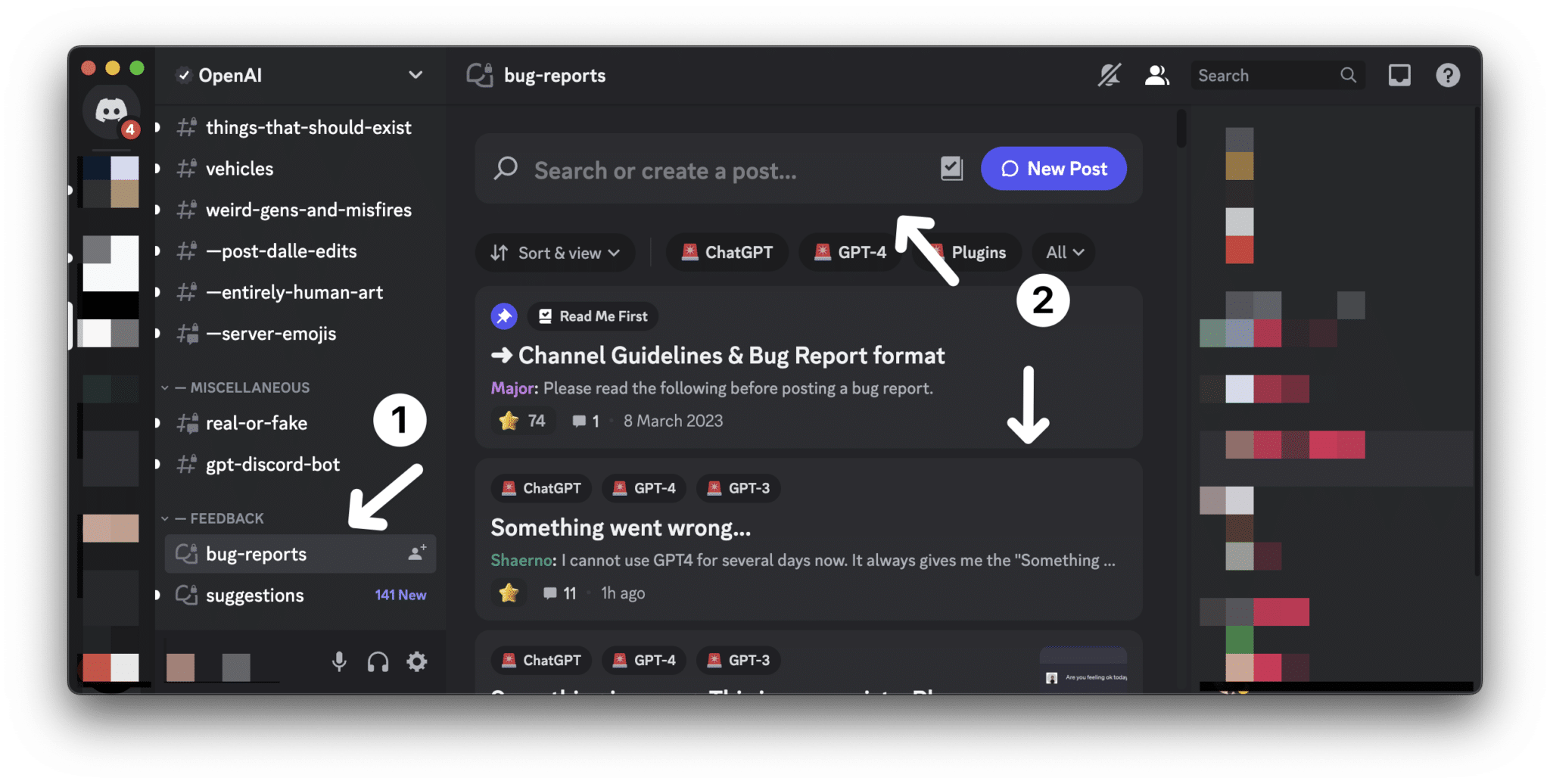Click forum icon beside bug-reports title

click(480, 75)
